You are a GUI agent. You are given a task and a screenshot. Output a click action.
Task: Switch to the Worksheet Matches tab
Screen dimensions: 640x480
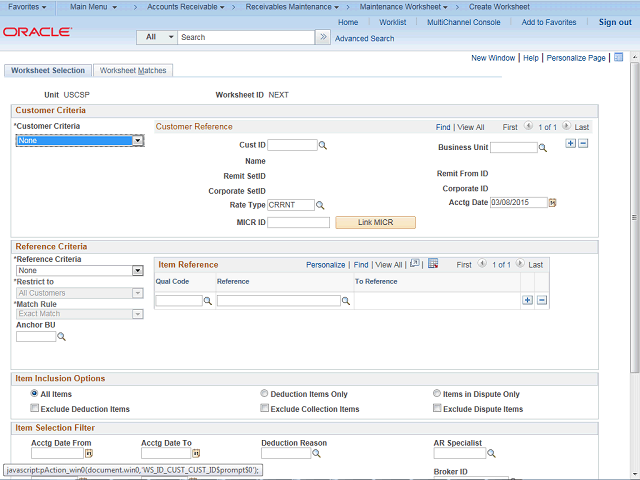click(x=133, y=71)
